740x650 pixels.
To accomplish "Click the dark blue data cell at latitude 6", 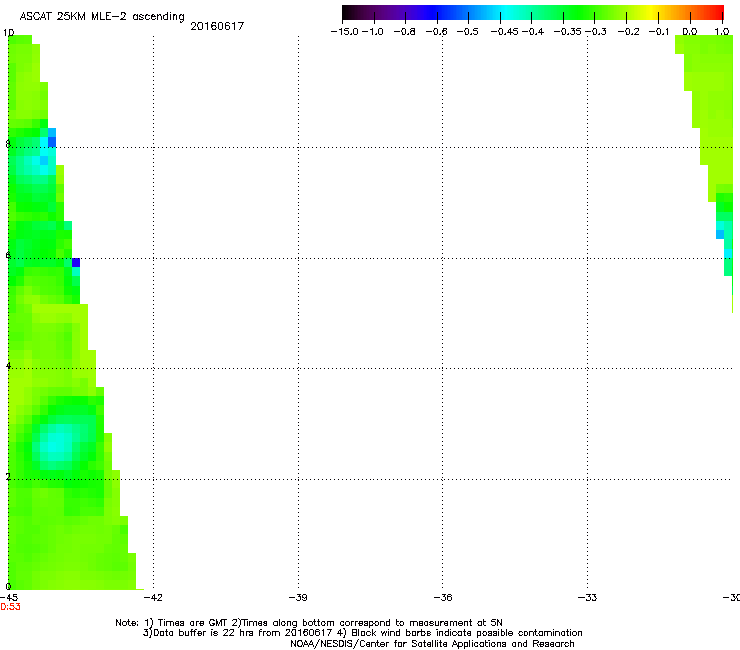I will point(76,263).
